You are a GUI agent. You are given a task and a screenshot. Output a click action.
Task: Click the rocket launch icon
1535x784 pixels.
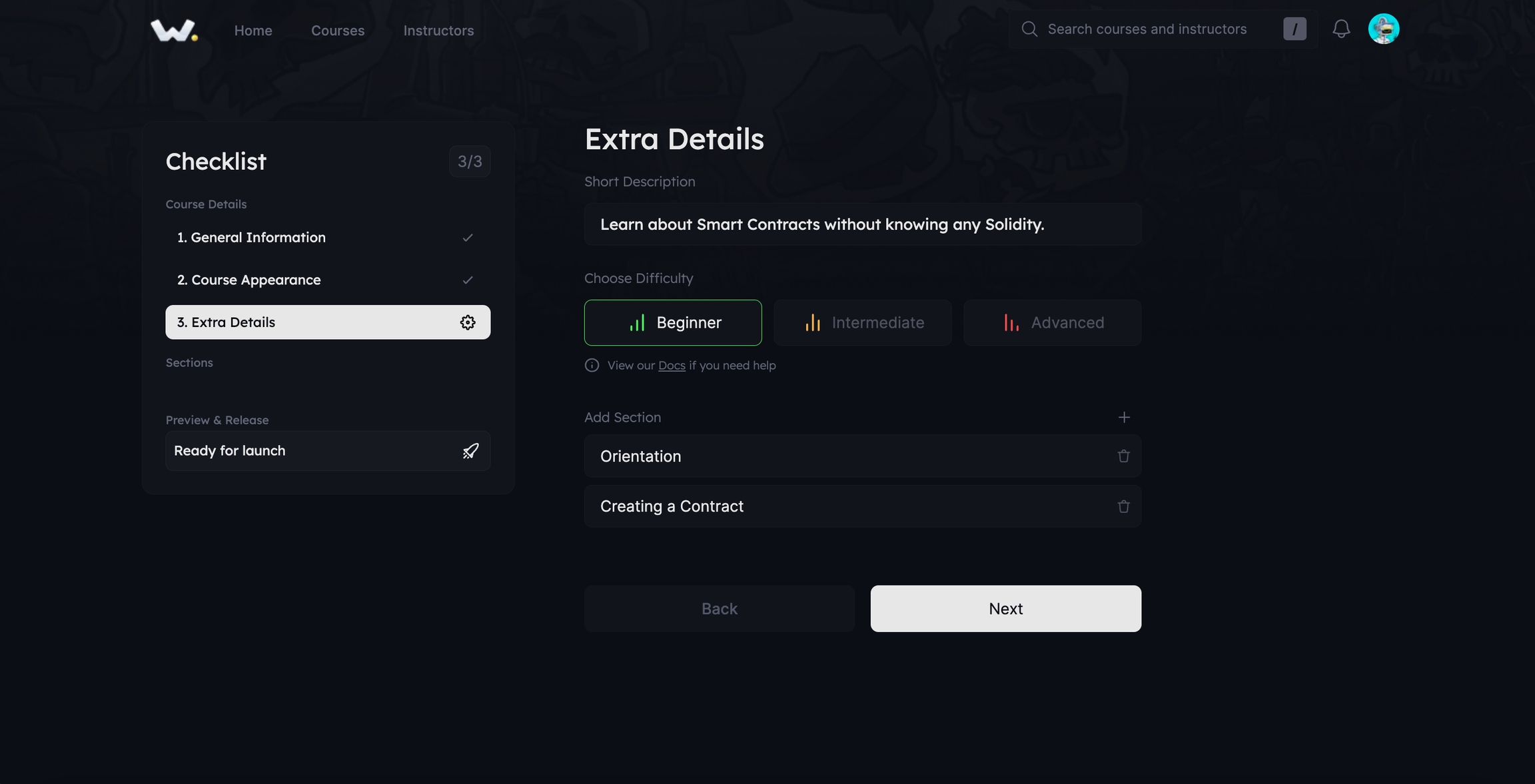pos(470,451)
